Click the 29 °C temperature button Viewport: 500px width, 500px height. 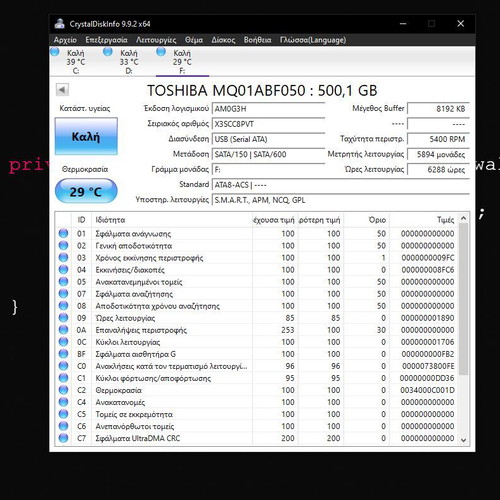point(86,191)
